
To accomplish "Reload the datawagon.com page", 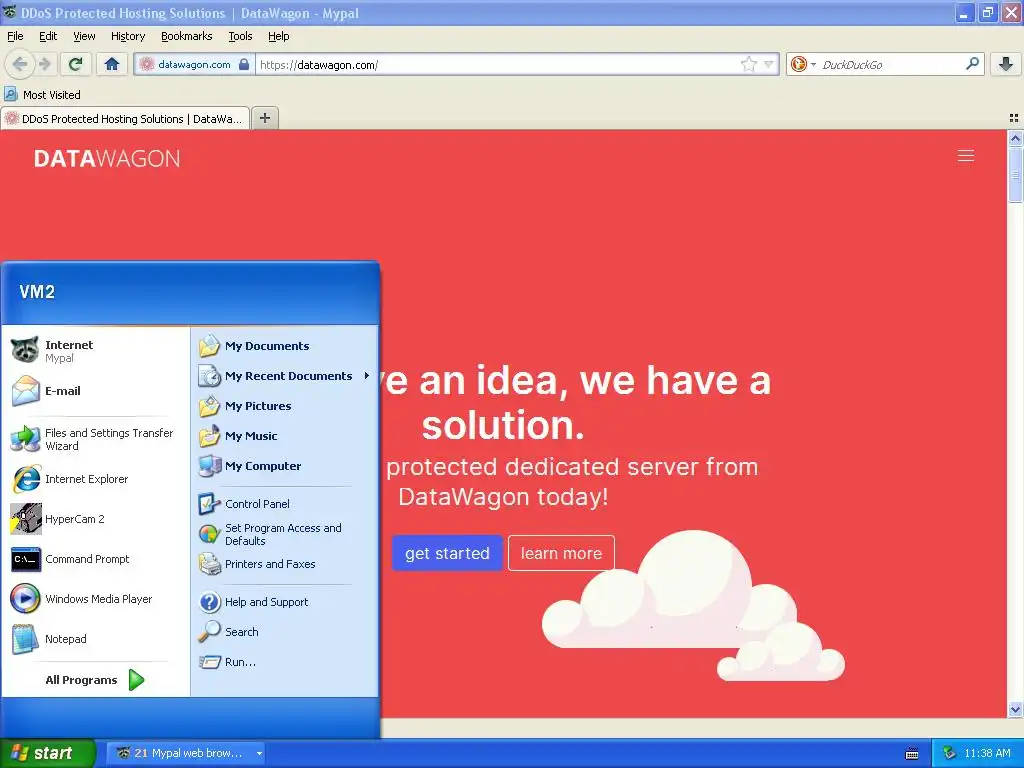I will point(76,64).
